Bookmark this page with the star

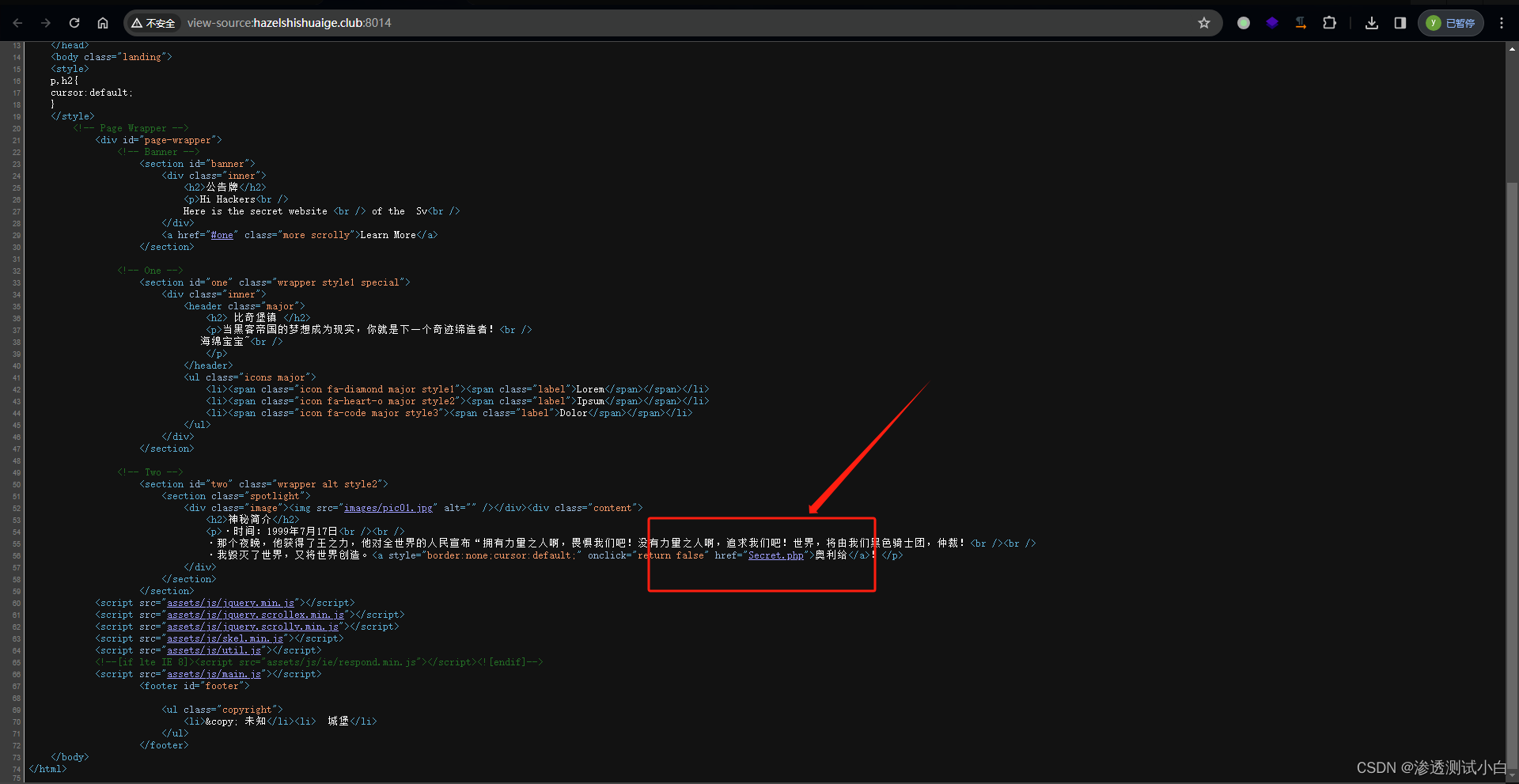click(1204, 23)
